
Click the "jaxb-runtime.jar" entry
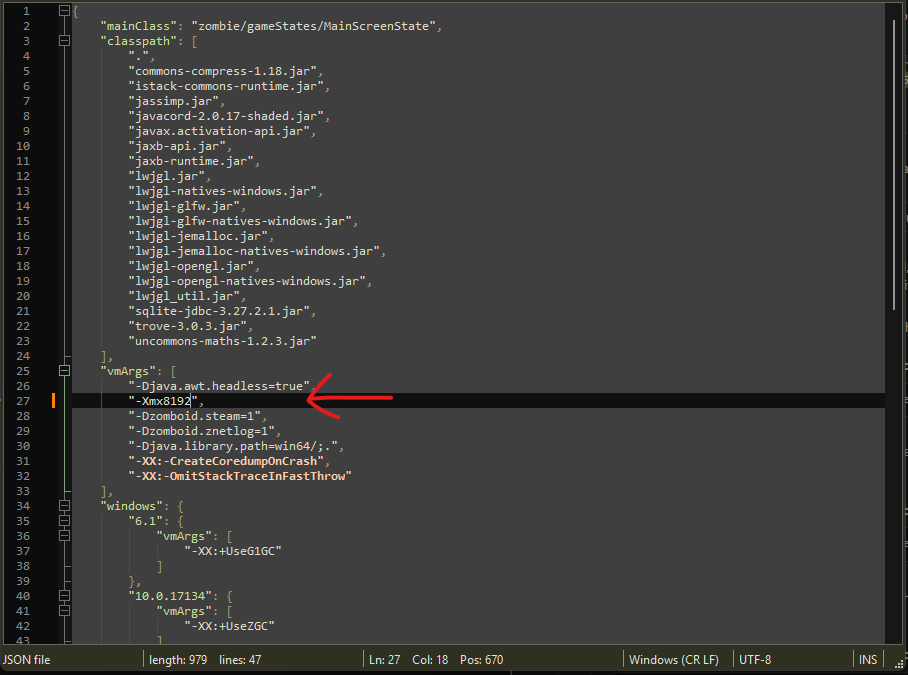pyautogui.click(x=191, y=161)
